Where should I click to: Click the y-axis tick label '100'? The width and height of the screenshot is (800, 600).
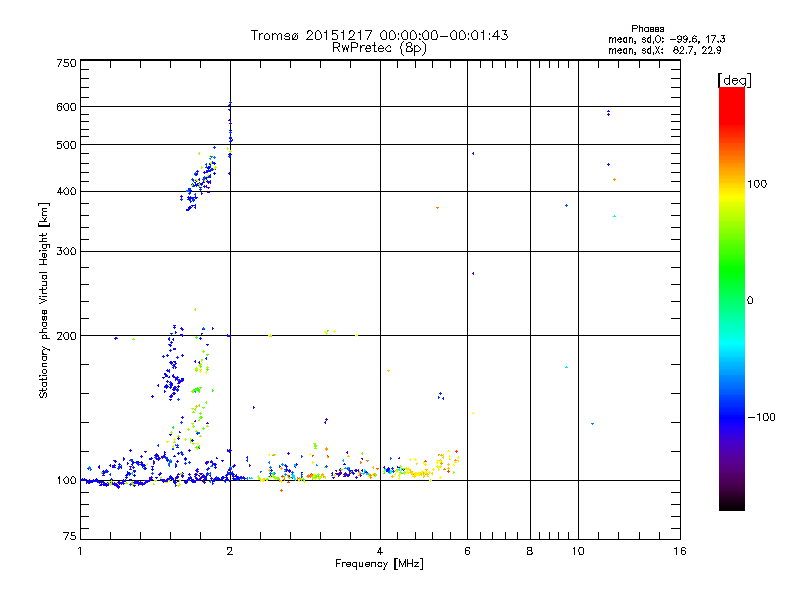pyautogui.click(x=67, y=481)
